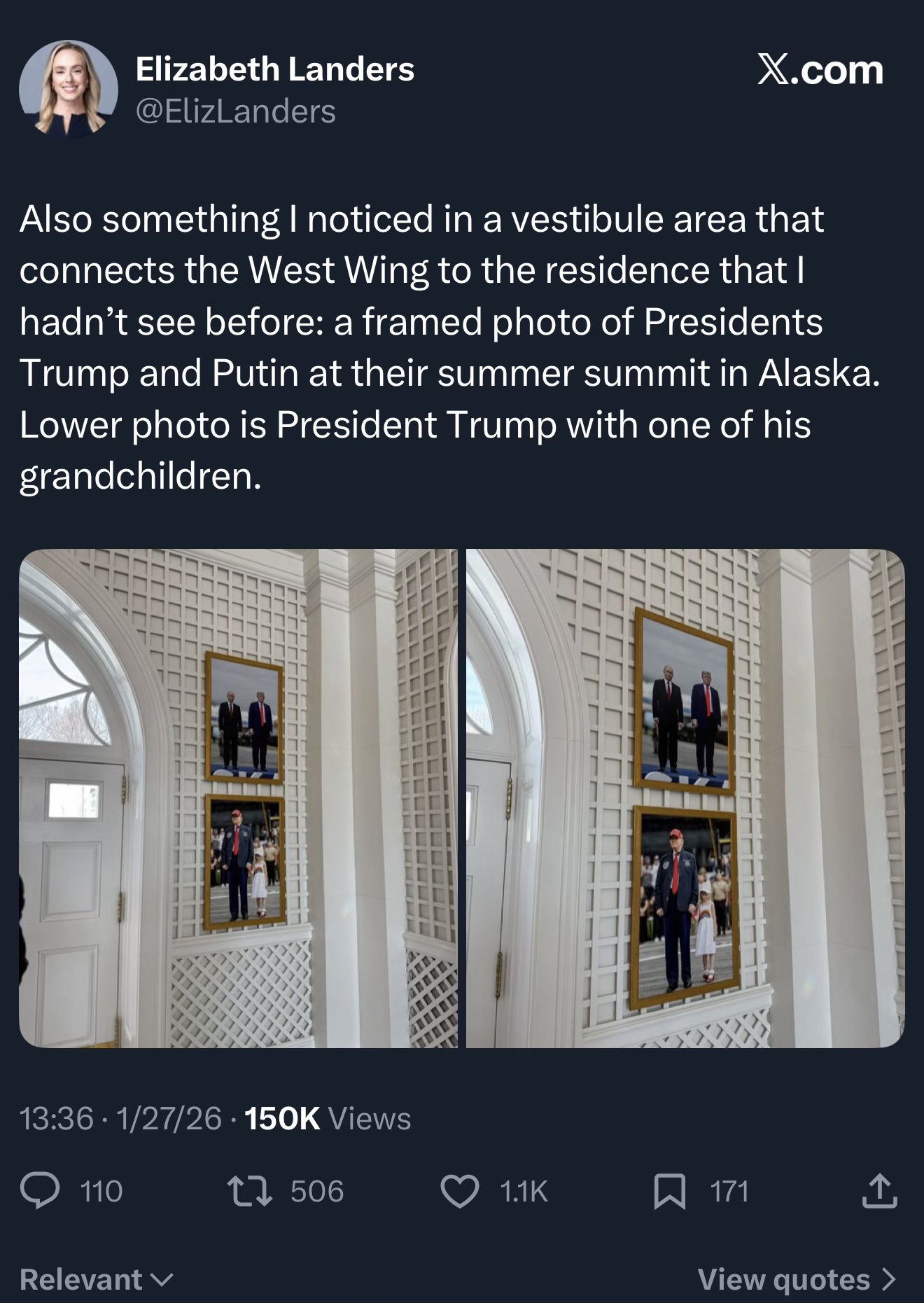
Task: Open the left vestibule photo
Action: 238,798
